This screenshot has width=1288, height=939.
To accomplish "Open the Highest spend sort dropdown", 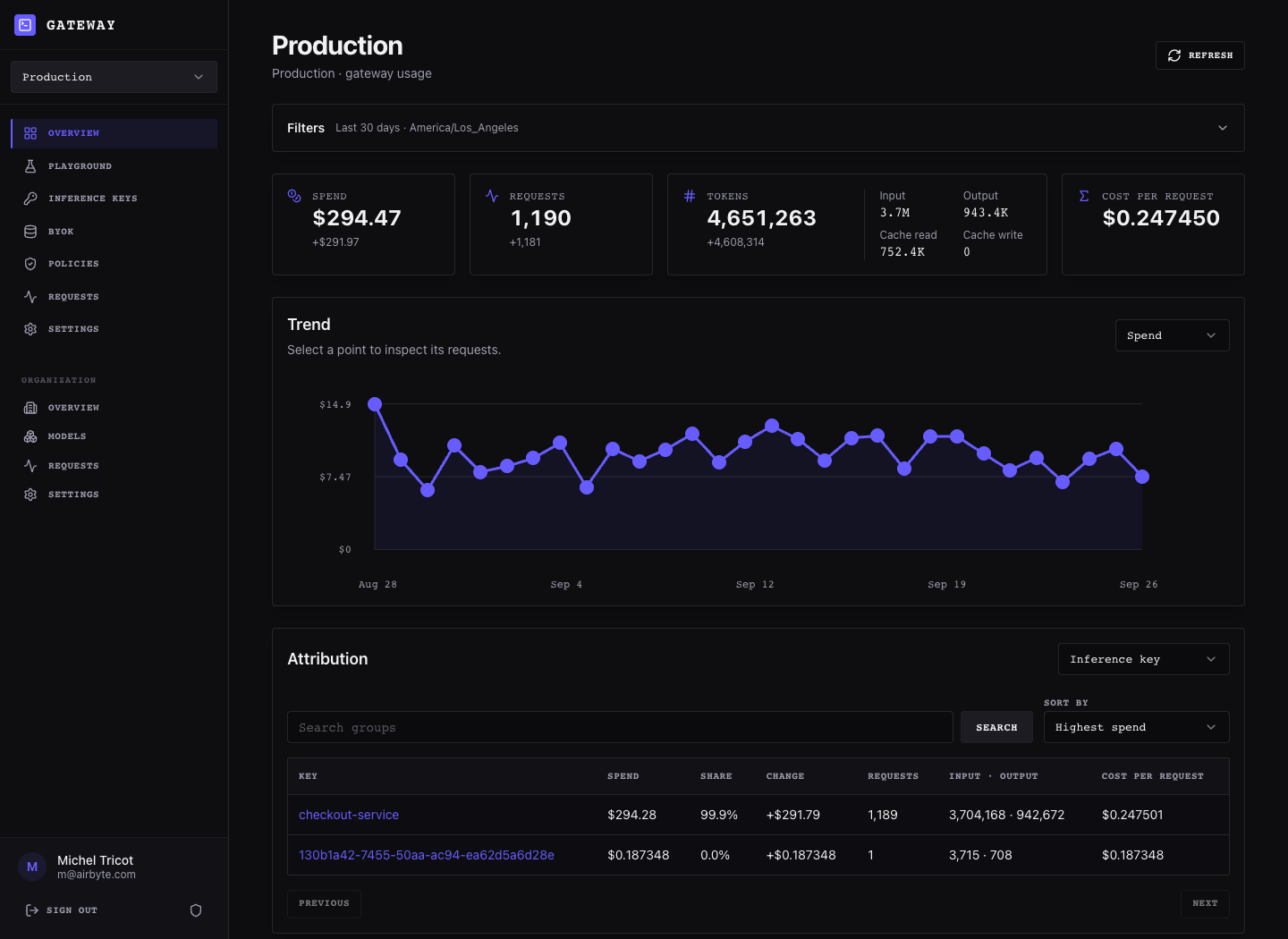I will click(x=1136, y=727).
